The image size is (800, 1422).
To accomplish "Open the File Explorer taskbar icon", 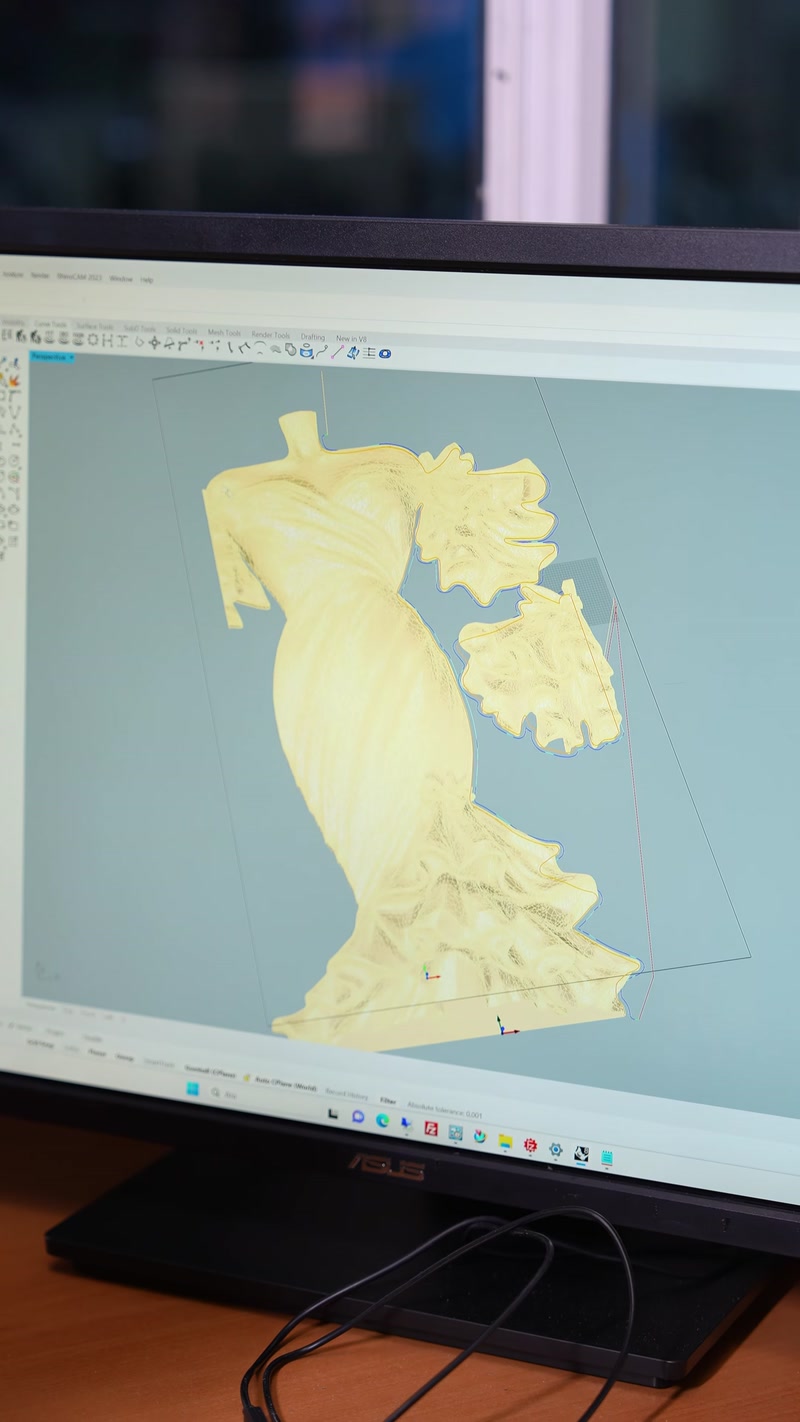I will pos(505,1141).
